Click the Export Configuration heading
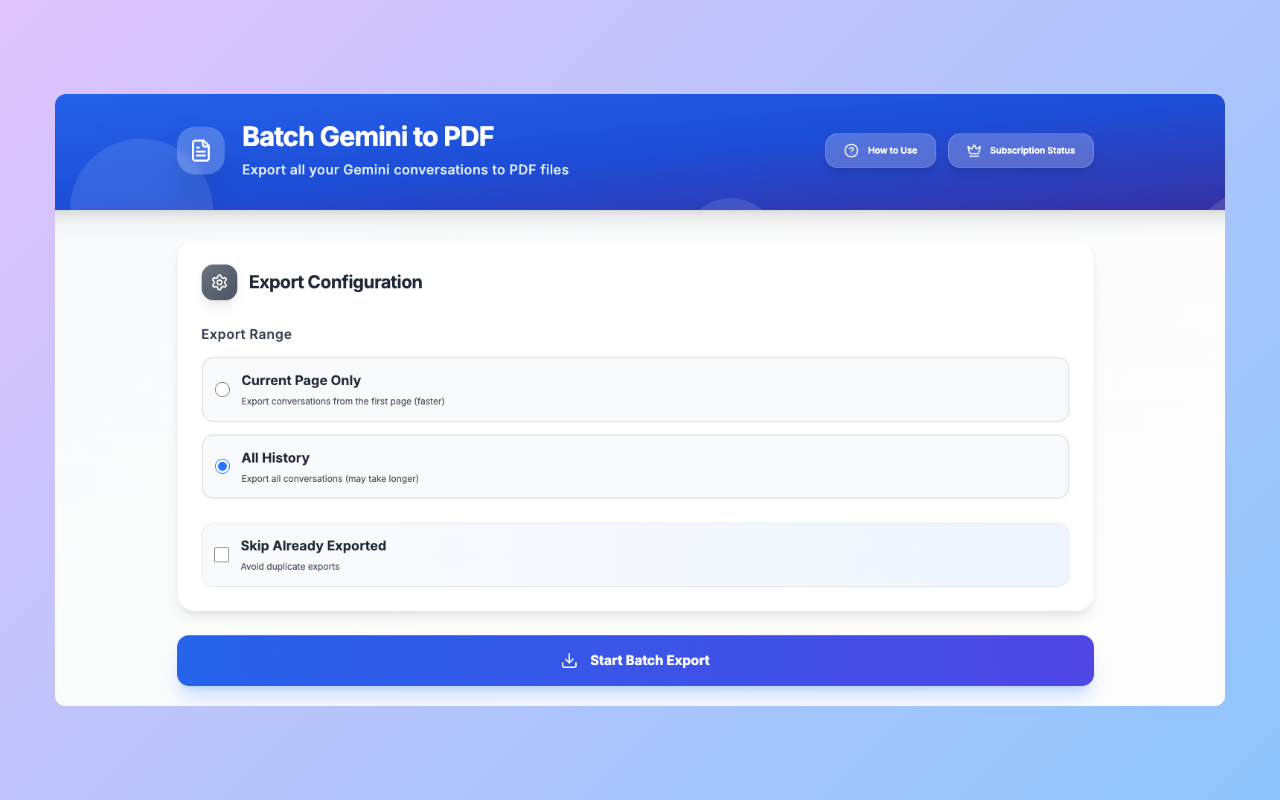 pyautogui.click(x=335, y=282)
